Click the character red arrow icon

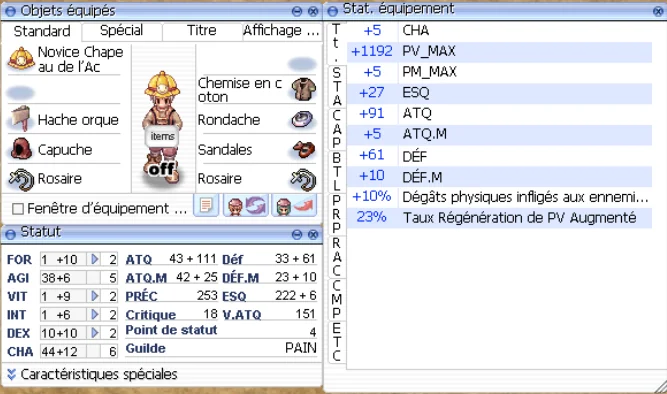click(294, 206)
